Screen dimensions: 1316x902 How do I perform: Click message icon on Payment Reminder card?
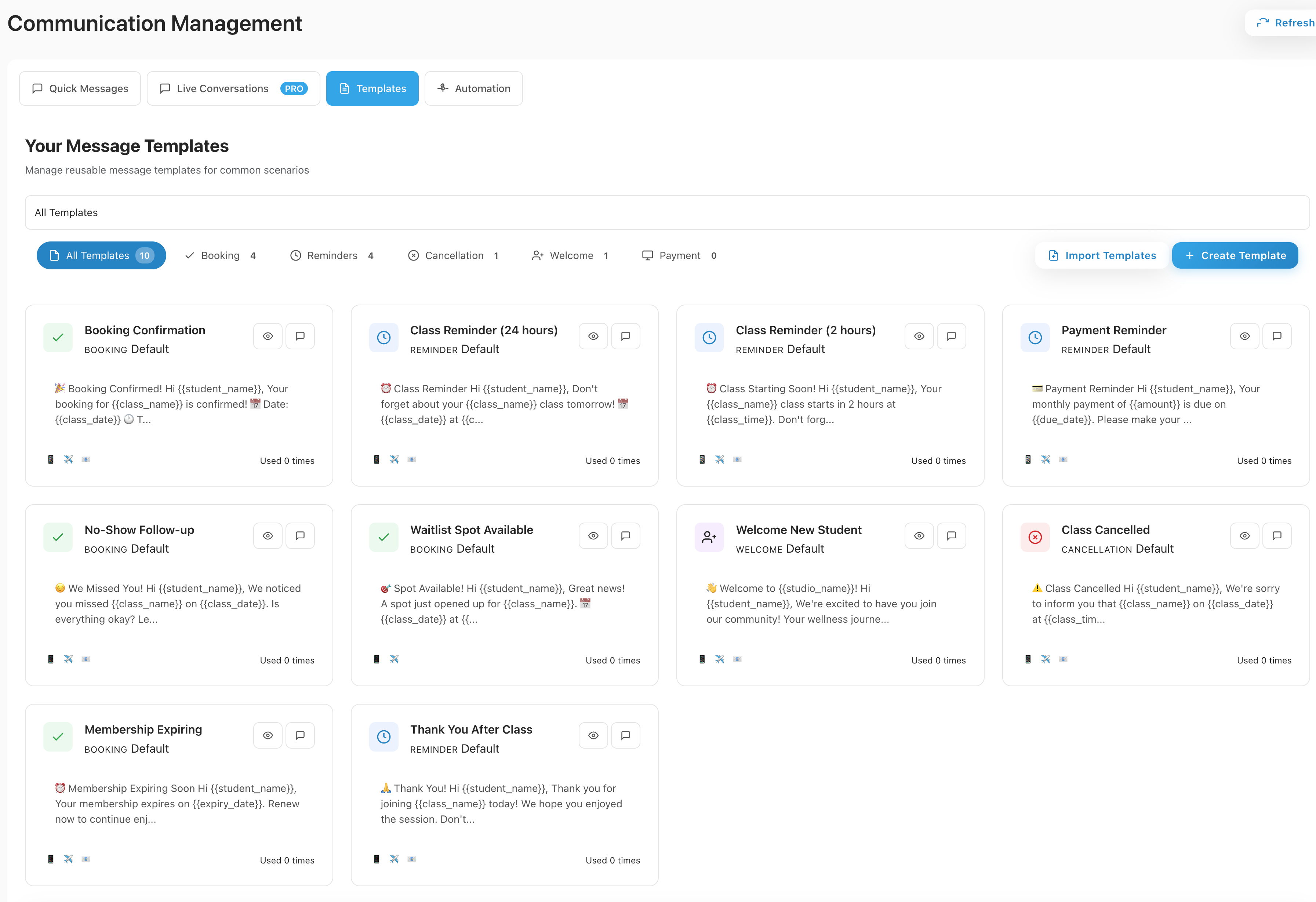click(x=1276, y=337)
